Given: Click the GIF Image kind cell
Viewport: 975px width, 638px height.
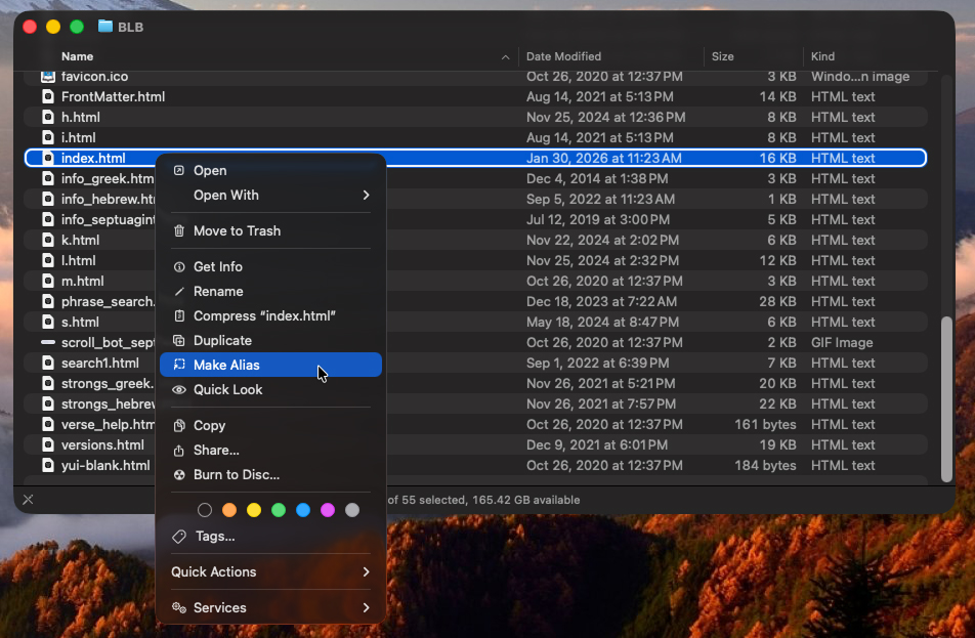Looking at the screenshot, I should point(842,343).
